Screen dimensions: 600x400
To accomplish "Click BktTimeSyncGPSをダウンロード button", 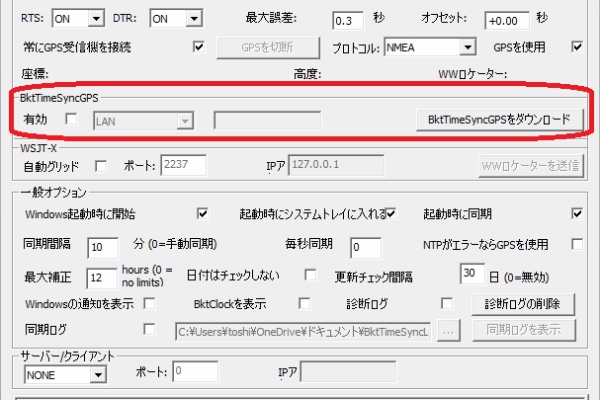I will coord(498,120).
